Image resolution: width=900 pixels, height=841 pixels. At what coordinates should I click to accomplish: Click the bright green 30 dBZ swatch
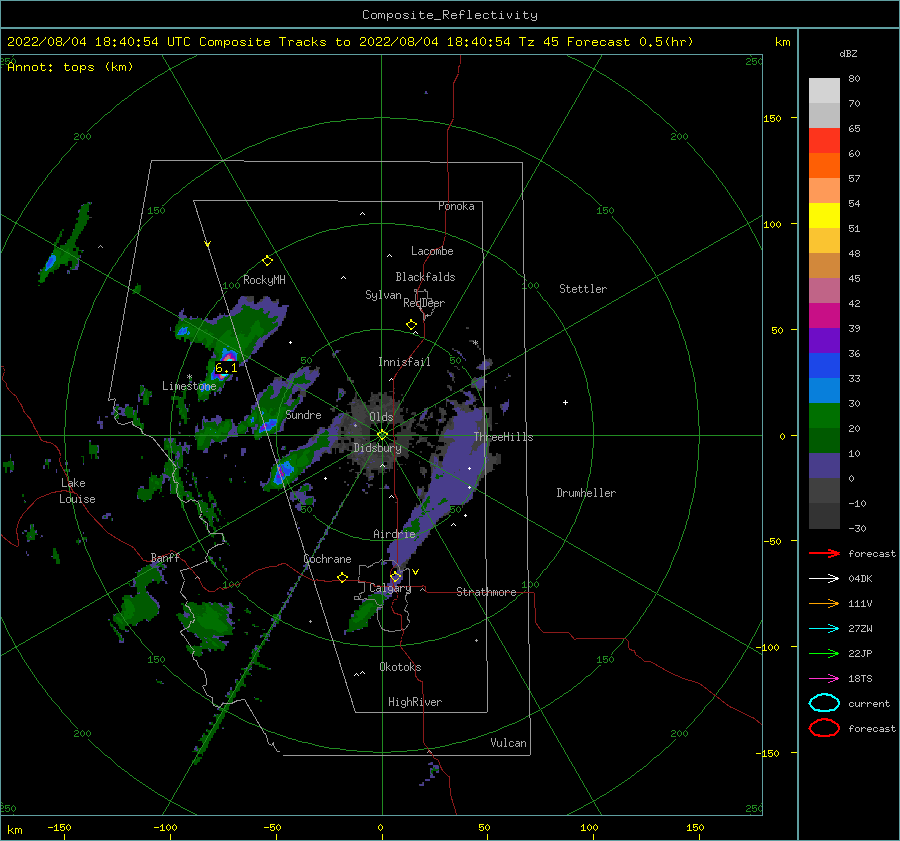(824, 415)
